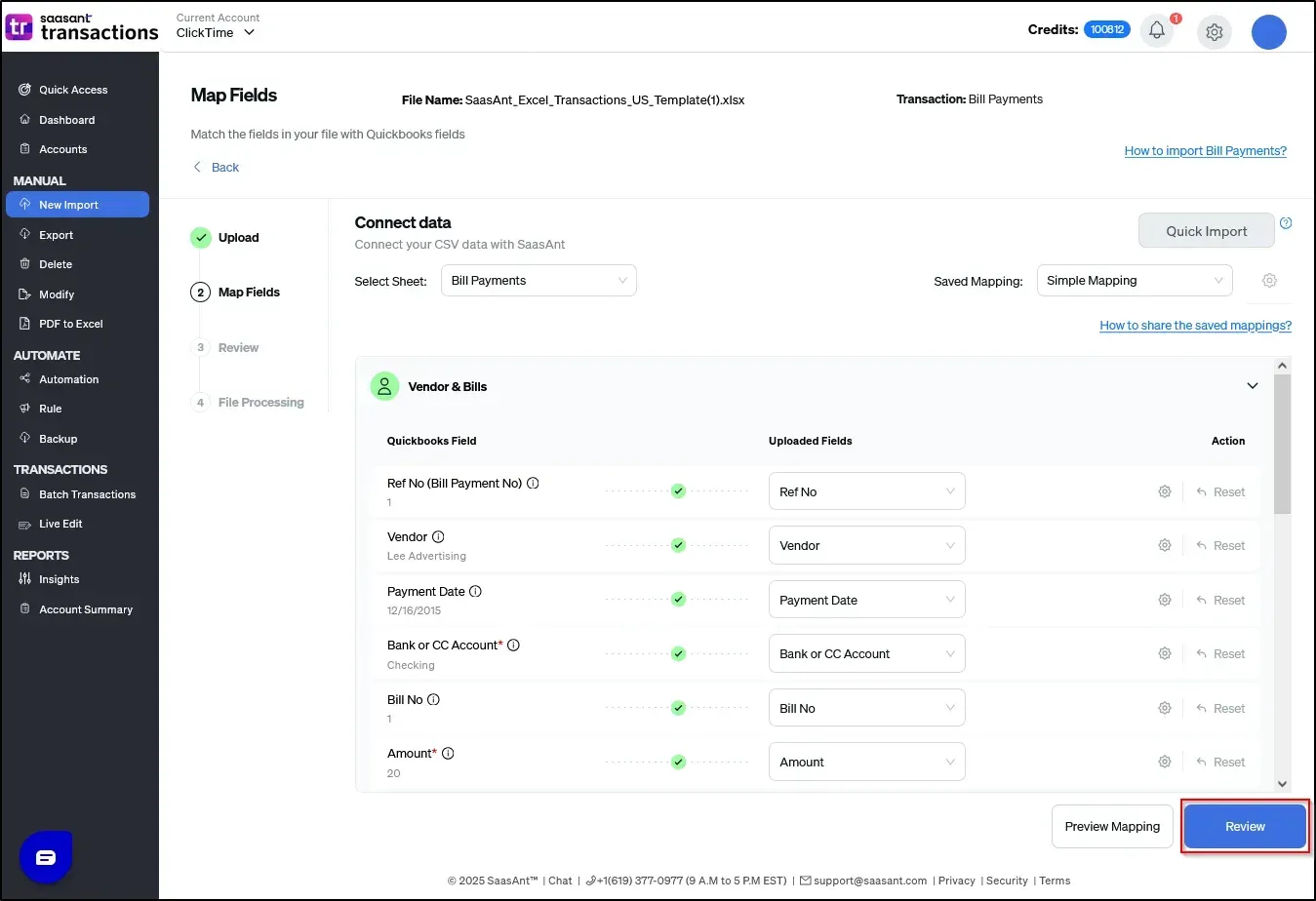
Task: Open the blue user profile avatar
Action: tap(1268, 32)
